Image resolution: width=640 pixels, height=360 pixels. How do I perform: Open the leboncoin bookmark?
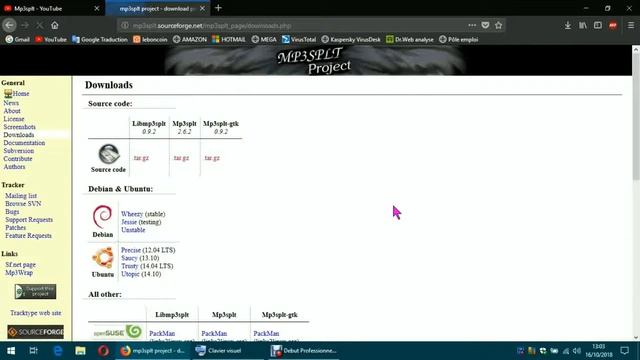pos(150,40)
